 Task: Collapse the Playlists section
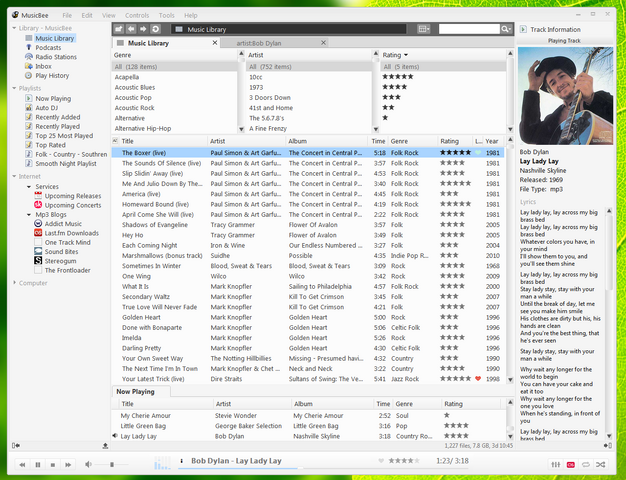14,88
